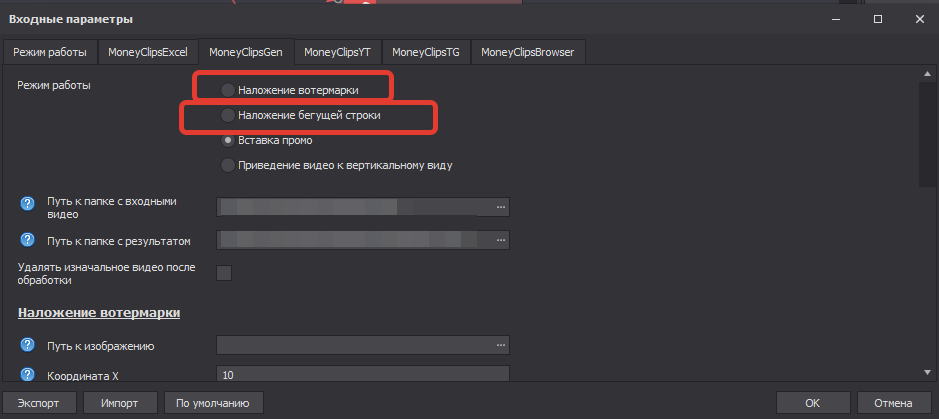Select the Наложение бегущей строки option
Screen dimensions: 939x419
click(x=229, y=116)
